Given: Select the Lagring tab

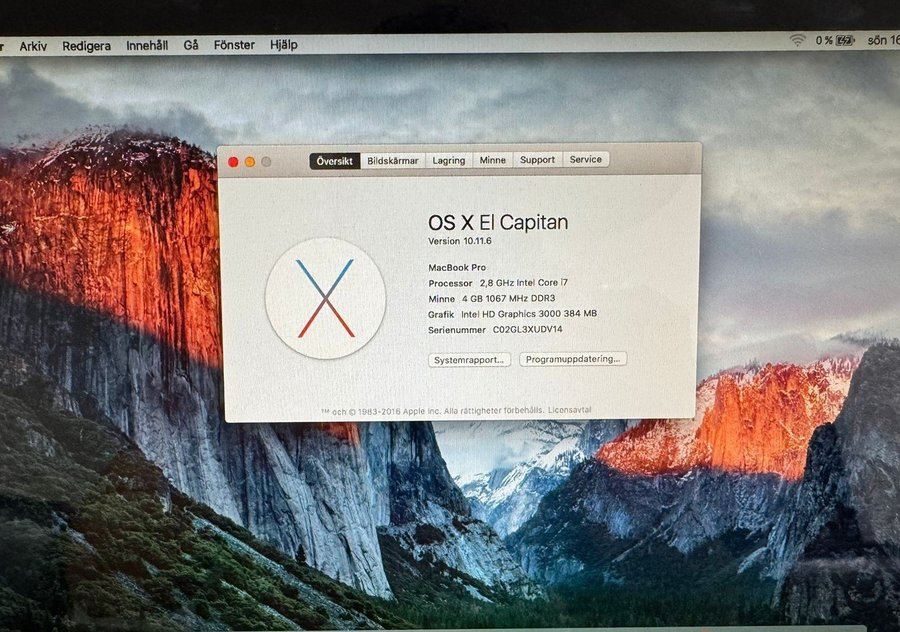Looking at the screenshot, I should tap(448, 160).
